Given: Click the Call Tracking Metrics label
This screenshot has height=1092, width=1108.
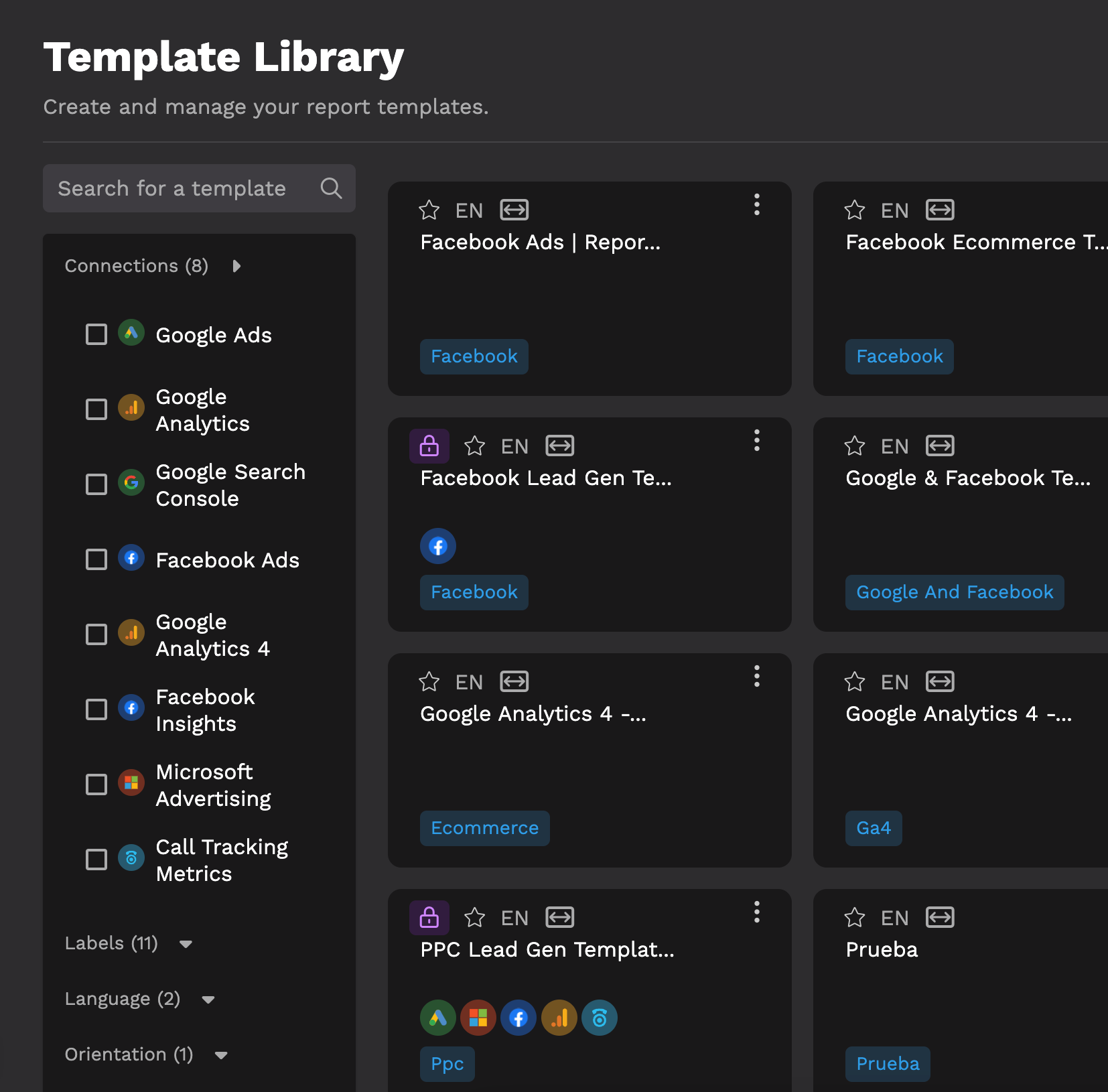Looking at the screenshot, I should coord(222,860).
